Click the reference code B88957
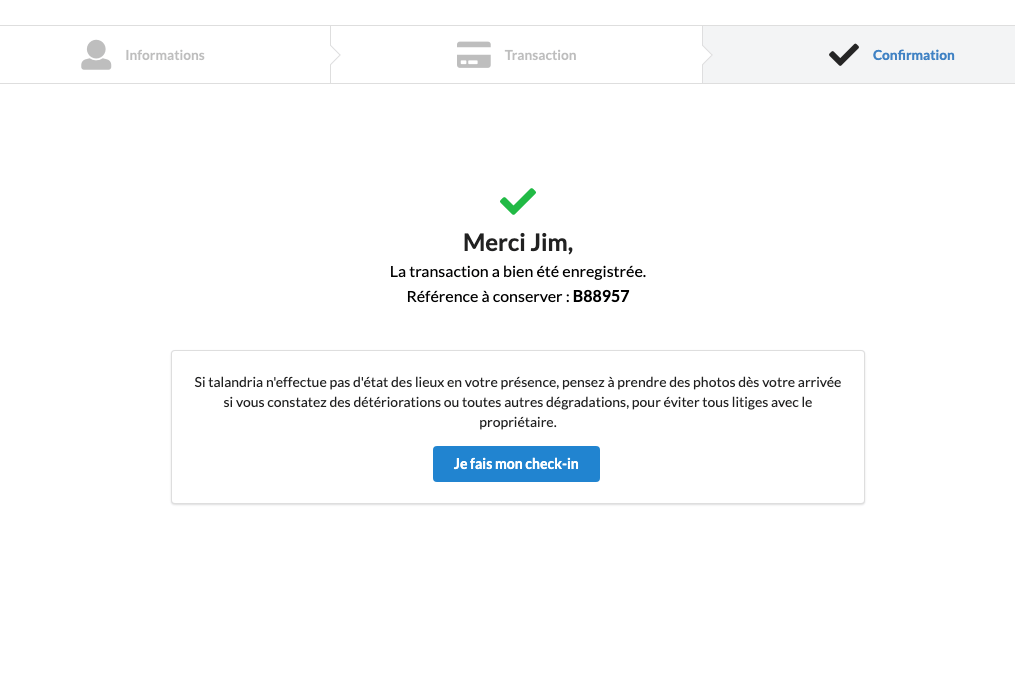This screenshot has width=1015, height=674. pos(601,297)
